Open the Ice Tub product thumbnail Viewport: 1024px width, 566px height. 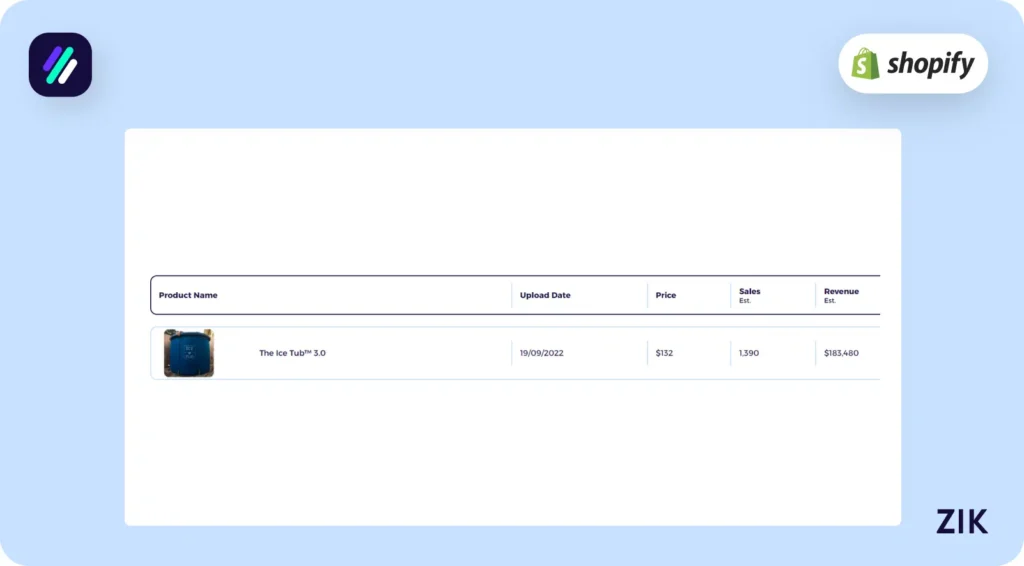[189, 353]
